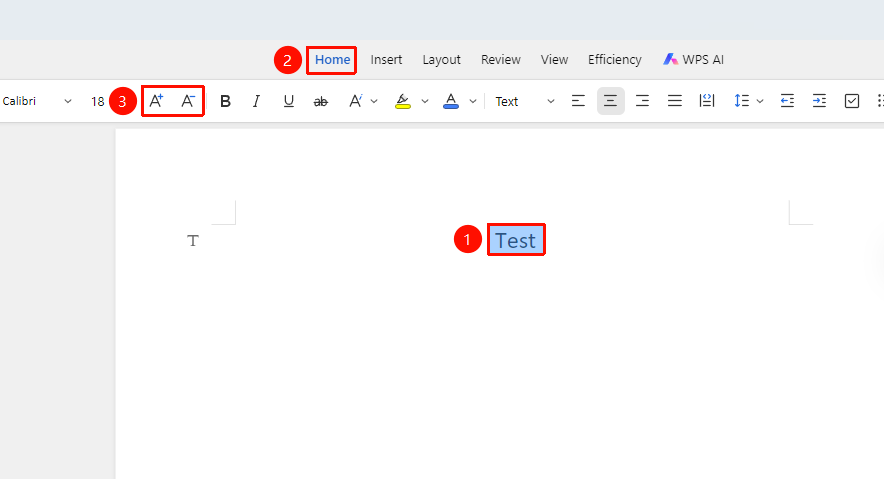884x479 pixels.
Task: Open the View tab
Action: pyautogui.click(x=554, y=60)
